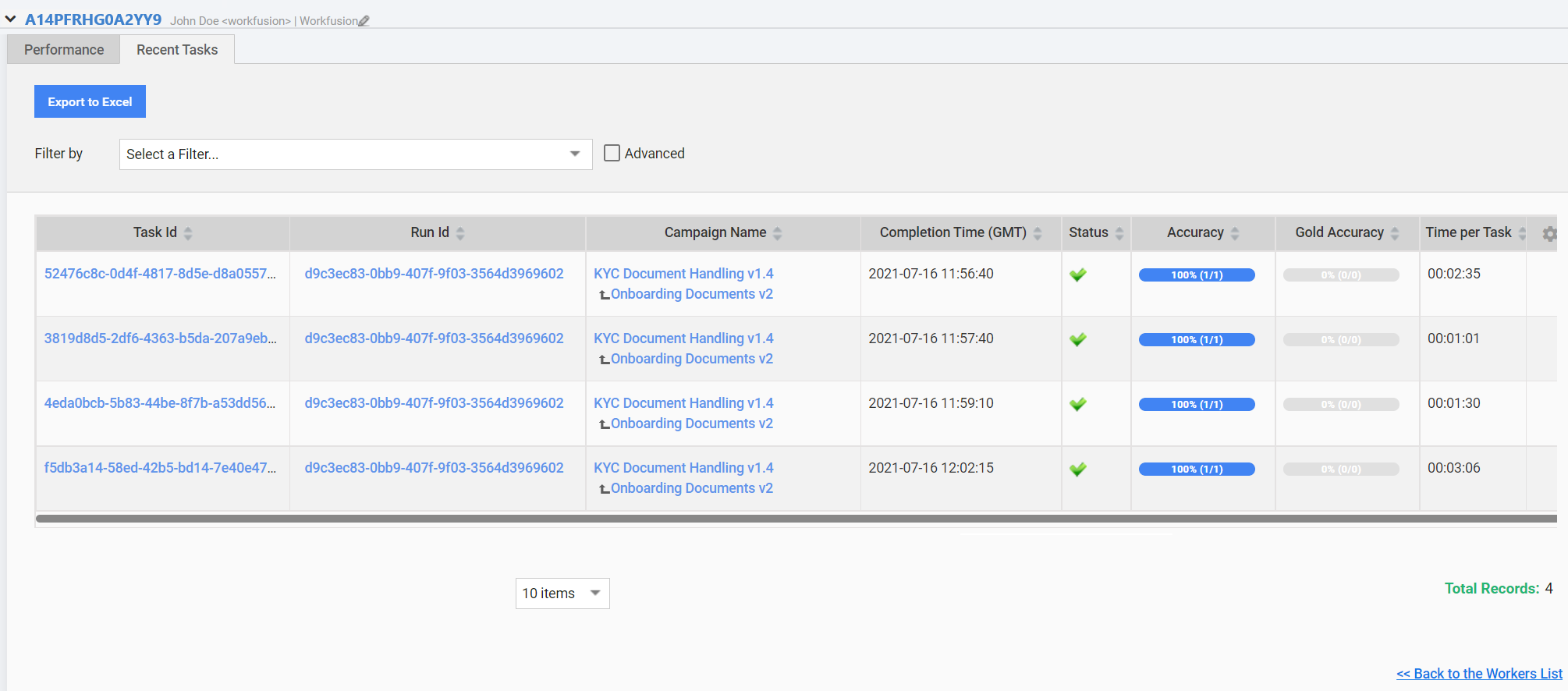
Task: Enable the Advanced filter checkbox
Action: coord(612,154)
